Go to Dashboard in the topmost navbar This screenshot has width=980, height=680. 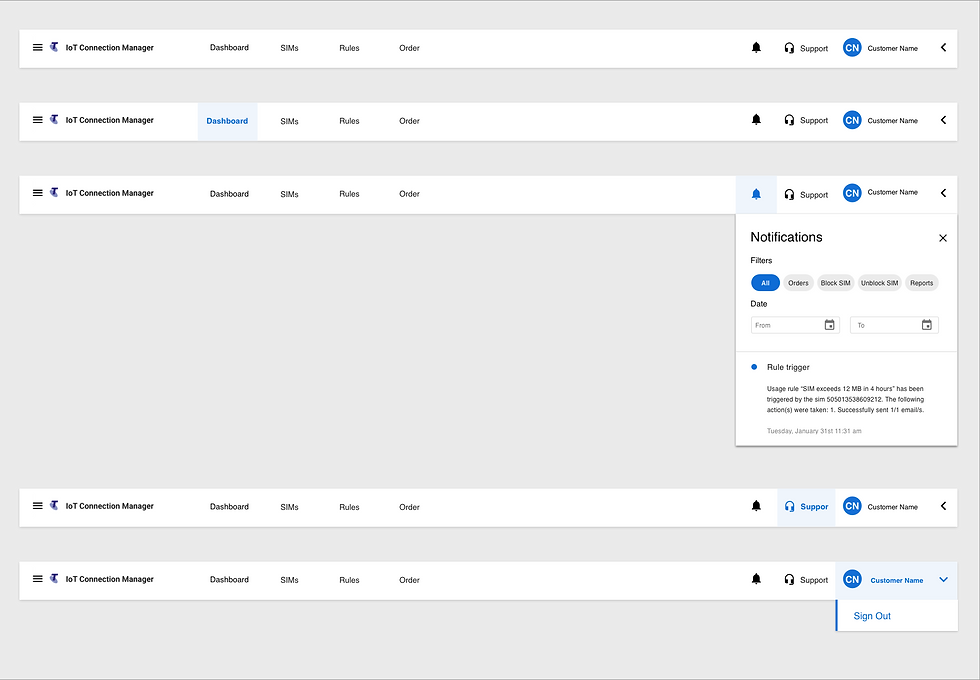click(x=229, y=48)
